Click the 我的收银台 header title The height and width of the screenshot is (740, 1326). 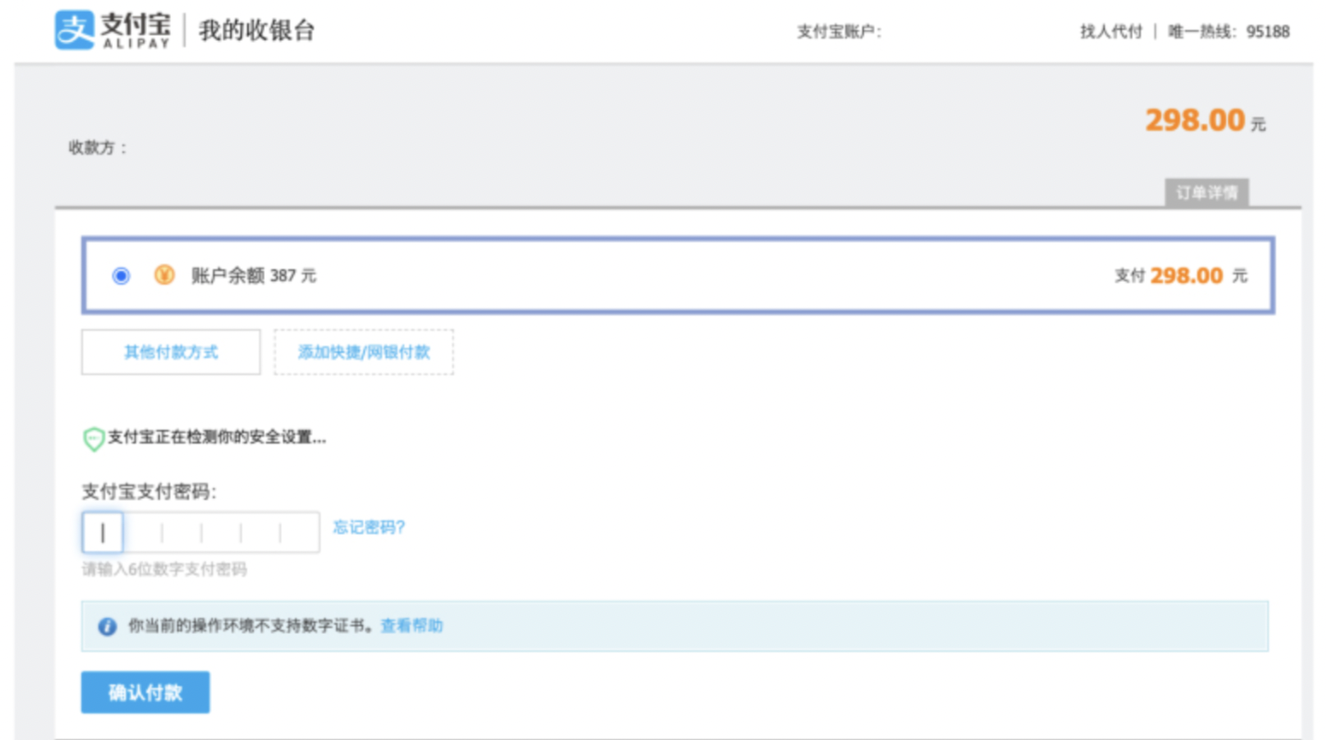tap(256, 30)
